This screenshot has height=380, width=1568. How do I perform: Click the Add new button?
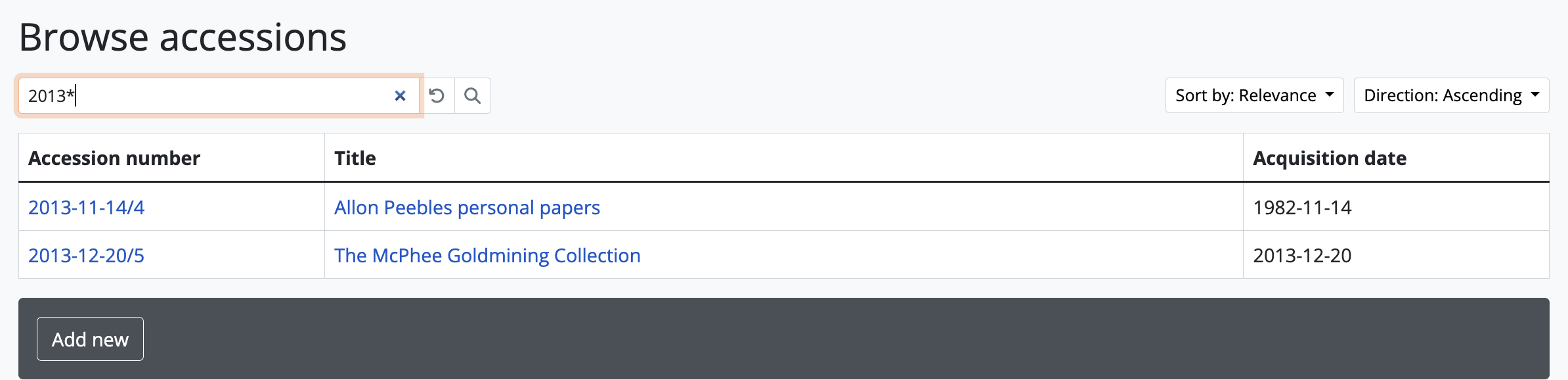click(90, 339)
